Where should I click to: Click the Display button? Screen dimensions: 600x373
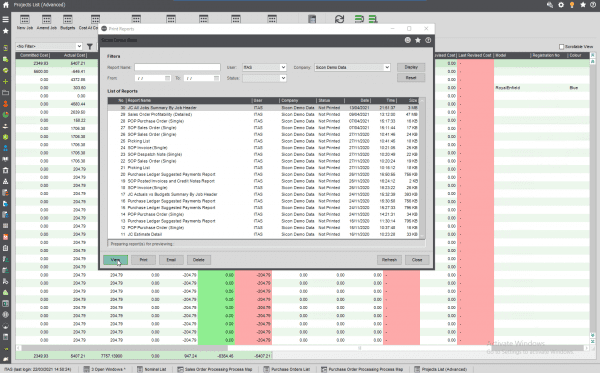411,67
